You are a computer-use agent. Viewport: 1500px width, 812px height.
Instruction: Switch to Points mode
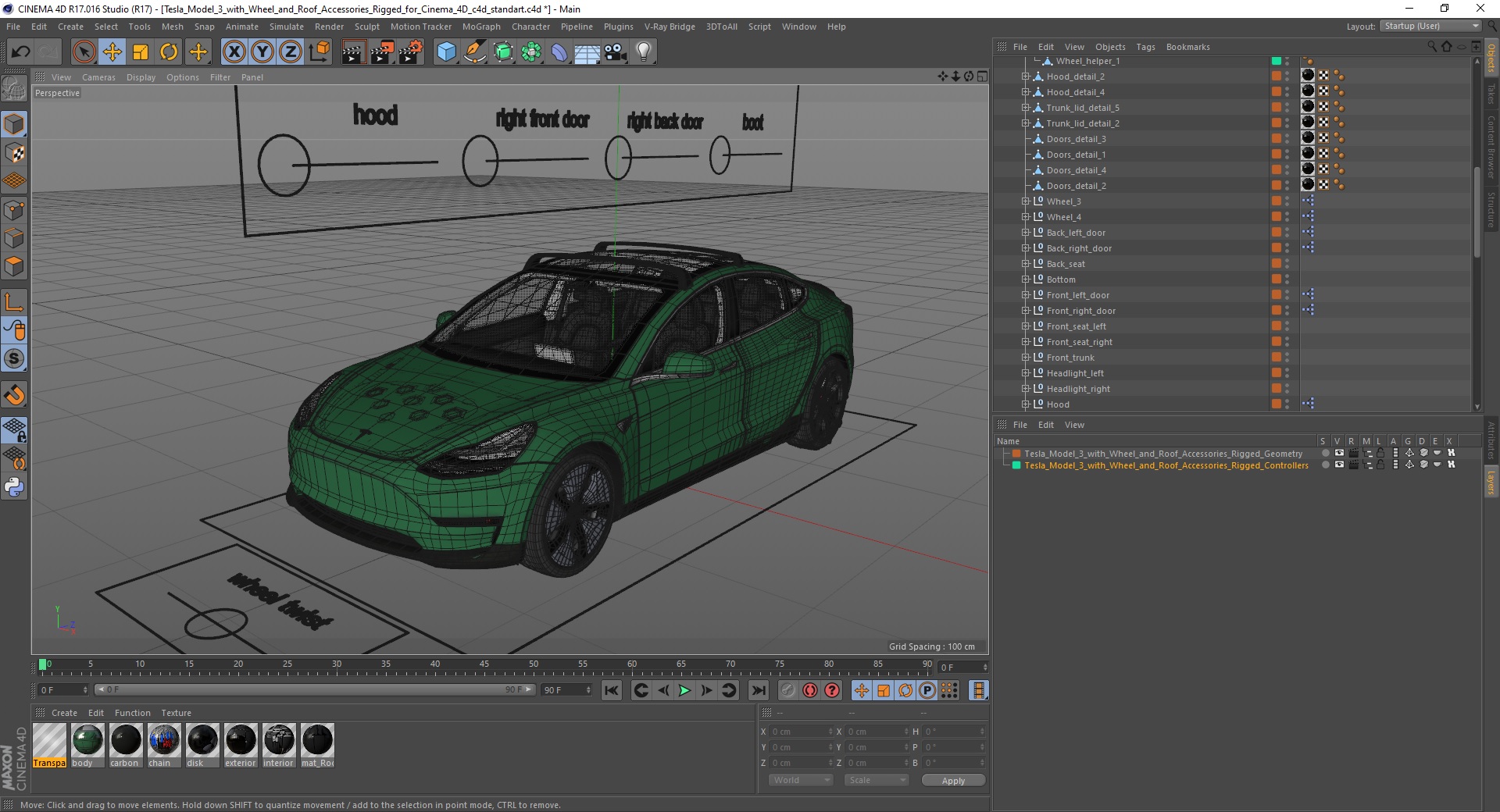(14, 210)
